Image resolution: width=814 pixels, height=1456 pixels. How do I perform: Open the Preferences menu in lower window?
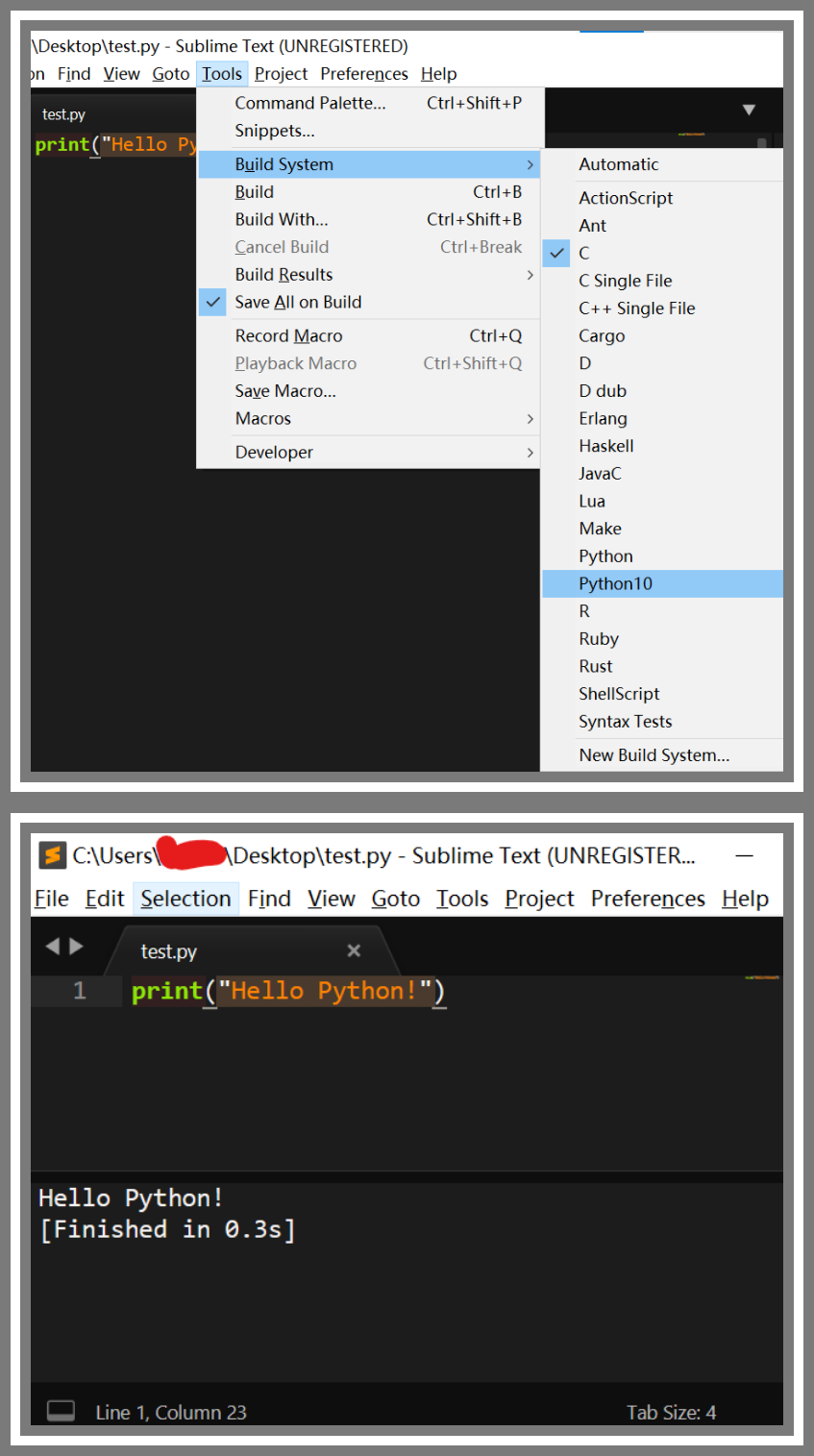point(648,899)
